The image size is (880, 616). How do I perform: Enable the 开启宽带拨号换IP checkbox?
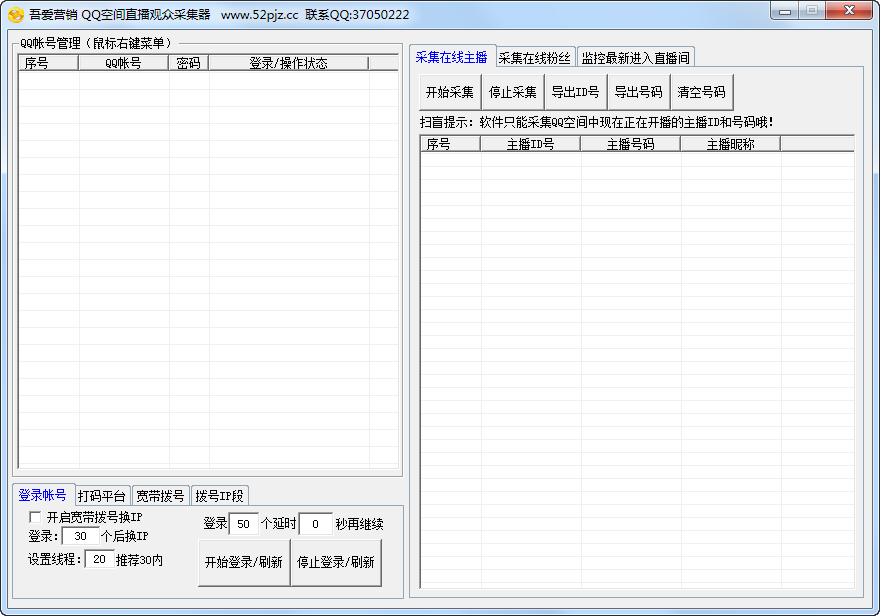click(x=35, y=517)
